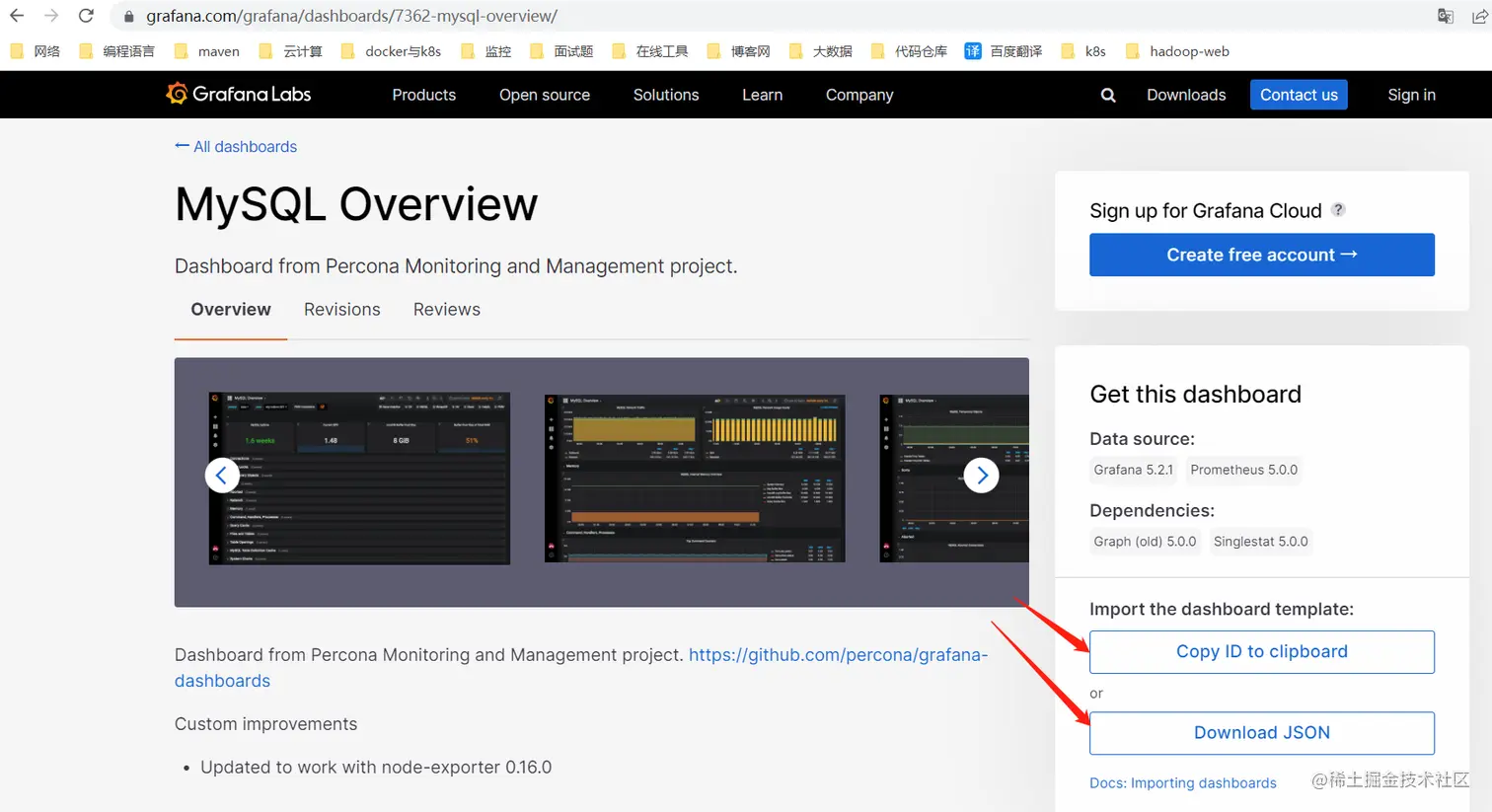Viewport: 1492px width, 812px height.
Task: Click Create free account button
Action: tap(1262, 255)
